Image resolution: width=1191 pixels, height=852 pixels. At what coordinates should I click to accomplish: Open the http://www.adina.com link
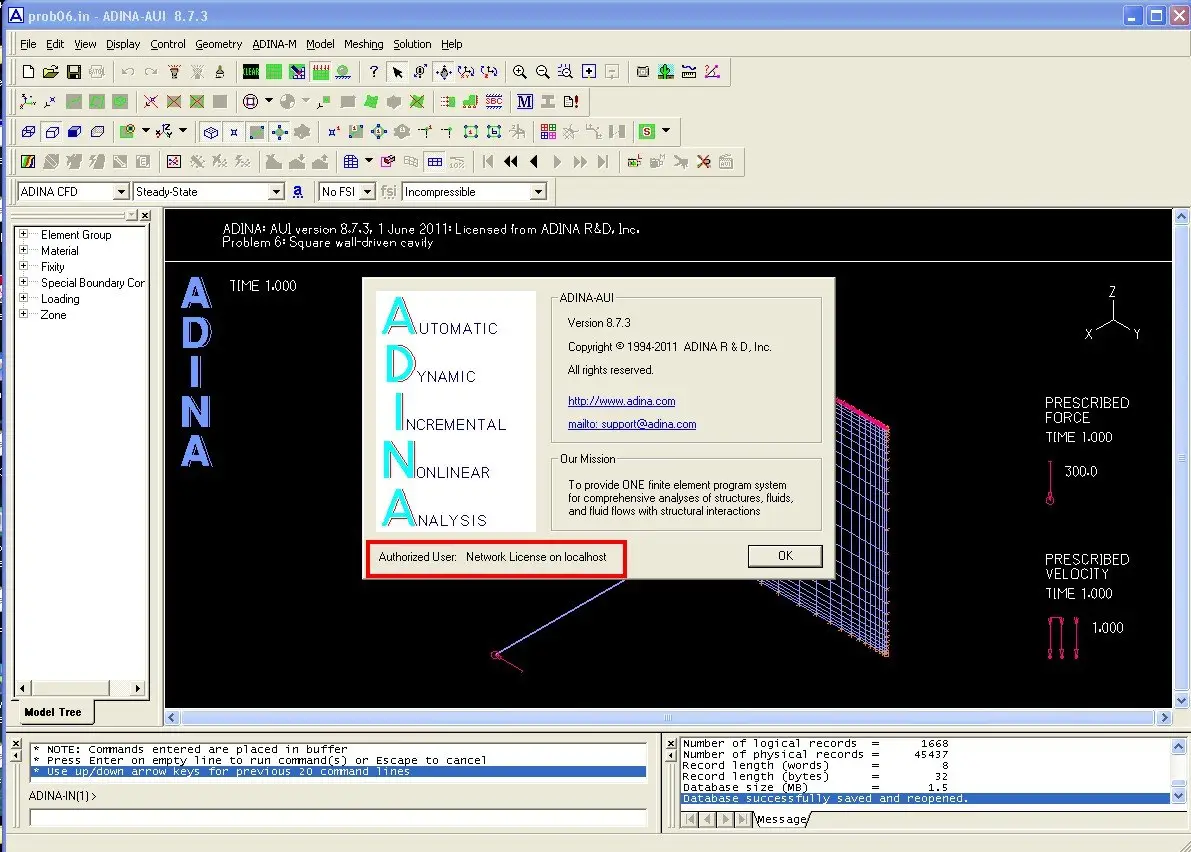[x=621, y=401]
